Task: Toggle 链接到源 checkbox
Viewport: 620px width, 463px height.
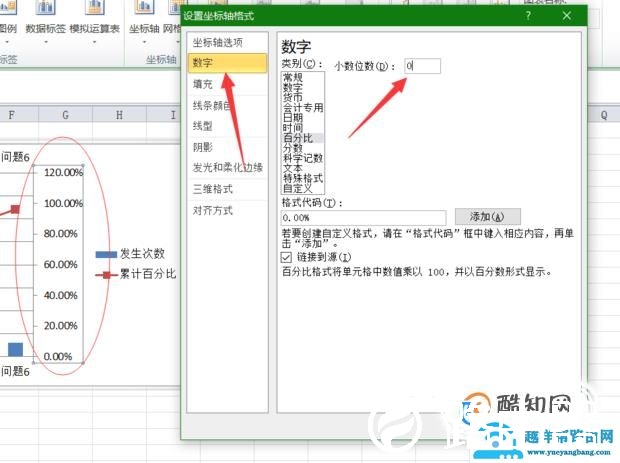Action: [x=286, y=257]
